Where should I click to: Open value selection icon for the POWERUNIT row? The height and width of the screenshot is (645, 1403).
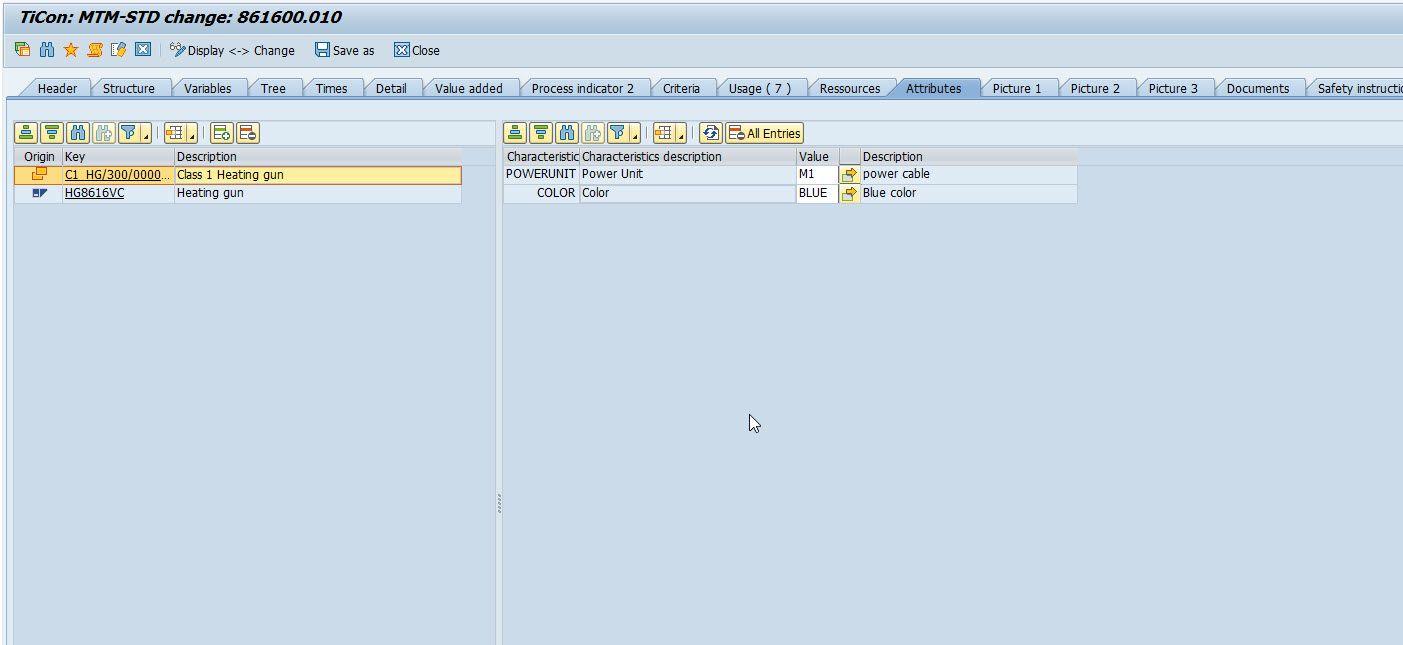tap(850, 175)
